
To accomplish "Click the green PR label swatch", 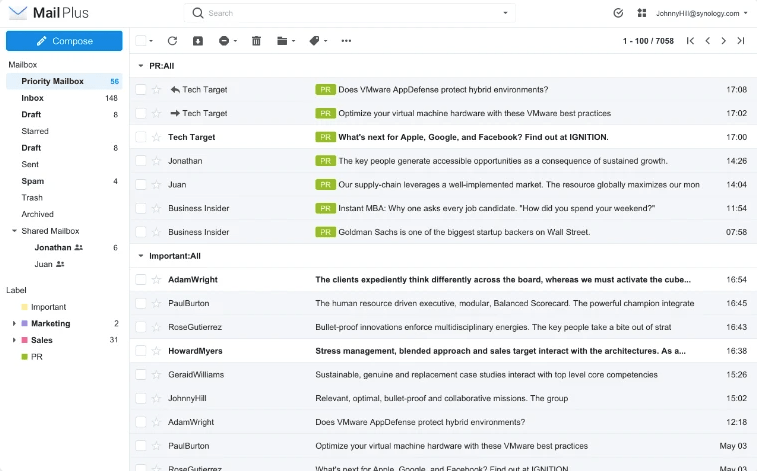I will point(25,357).
